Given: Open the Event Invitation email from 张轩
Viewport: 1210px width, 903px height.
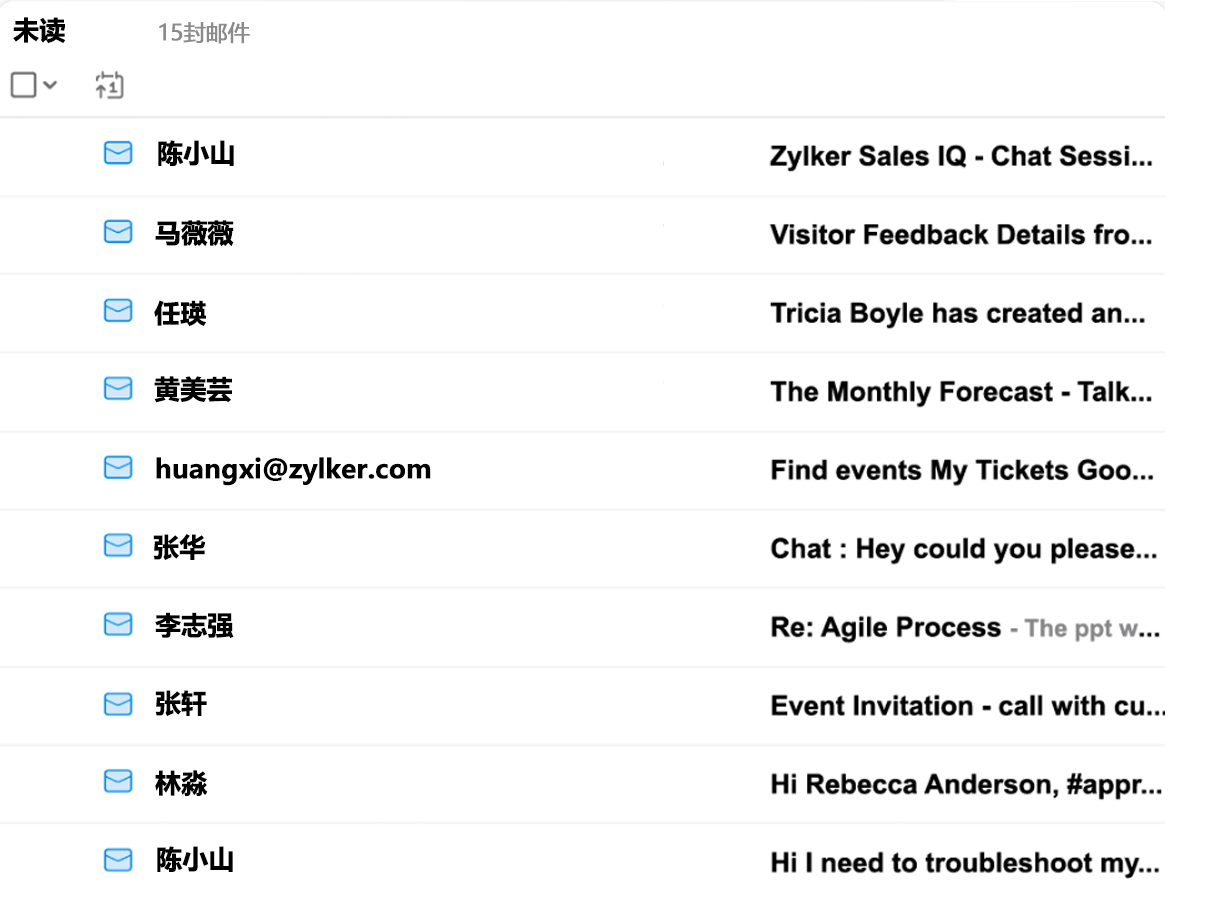Looking at the screenshot, I should pos(966,706).
